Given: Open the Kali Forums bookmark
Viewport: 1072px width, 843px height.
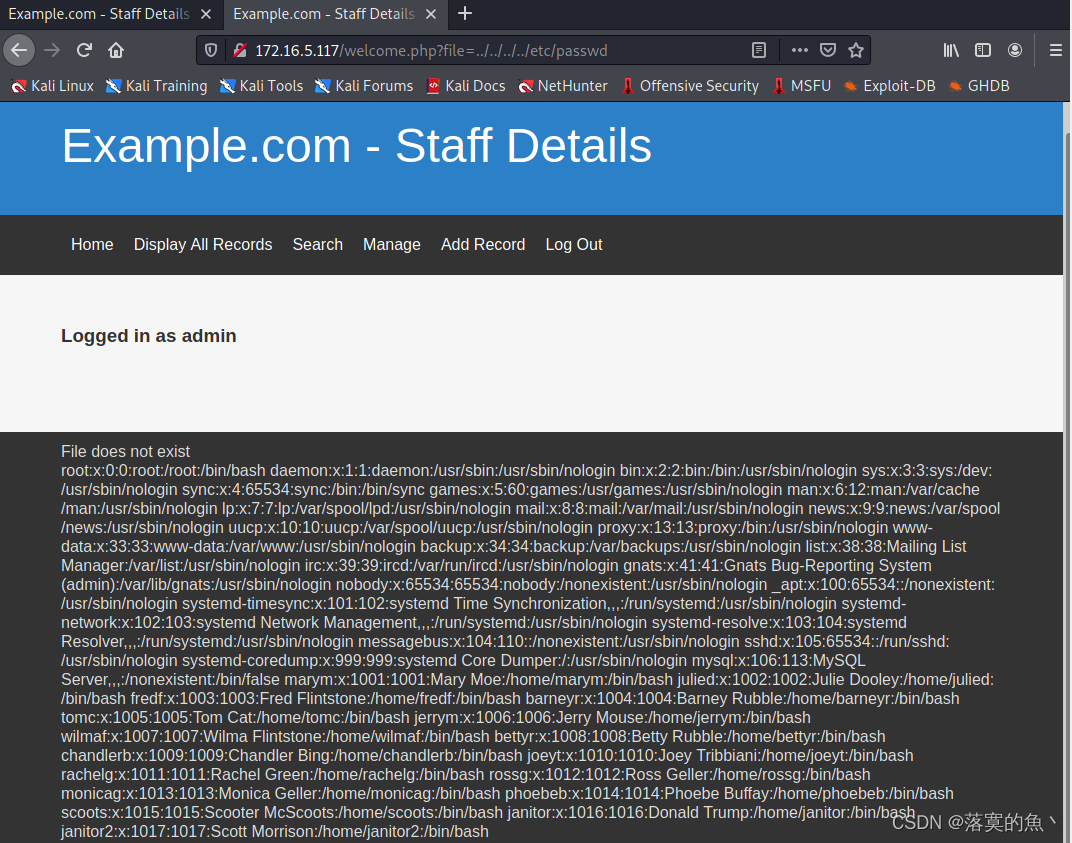Looking at the screenshot, I should pyautogui.click(x=364, y=86).
